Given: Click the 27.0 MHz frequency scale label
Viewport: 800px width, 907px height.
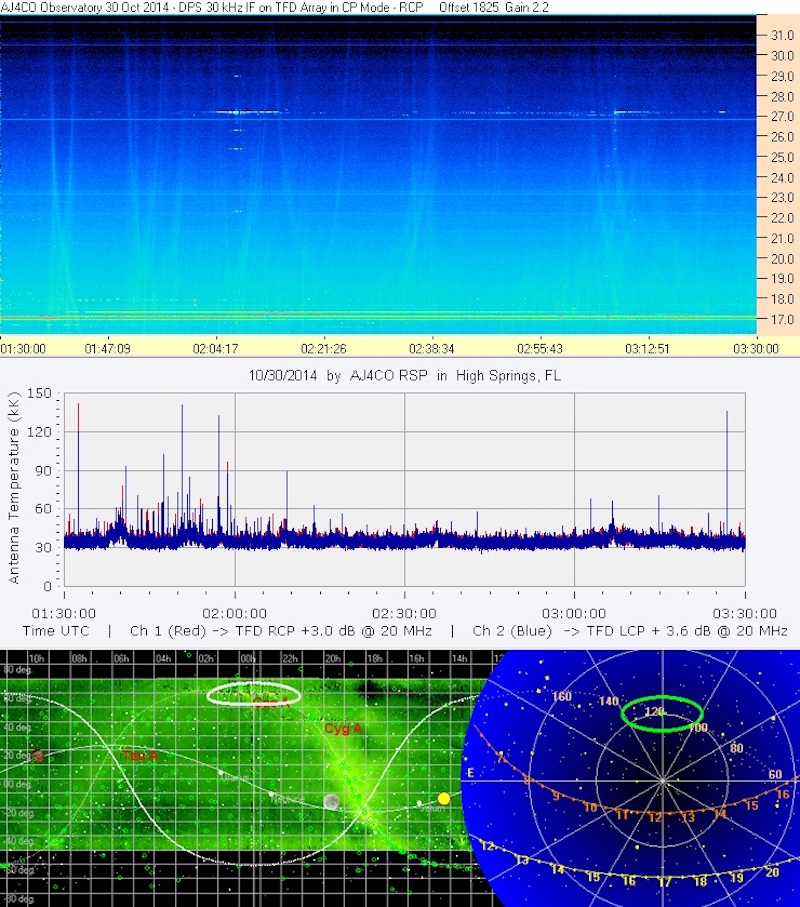Looking at the screenshot, I should click(x=782, y=116).
